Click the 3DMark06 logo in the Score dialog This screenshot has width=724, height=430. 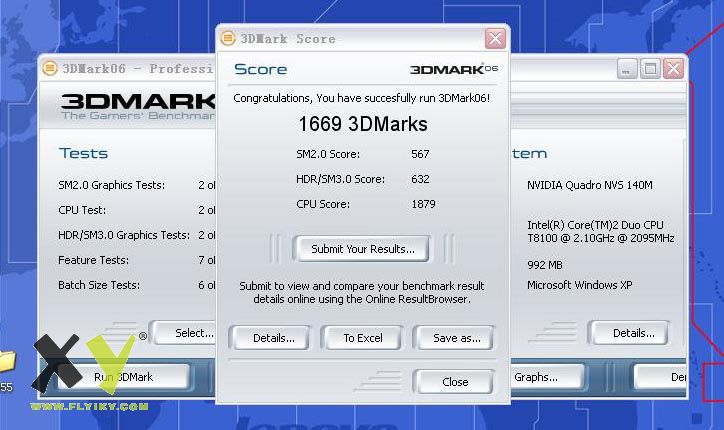(454, 69)
